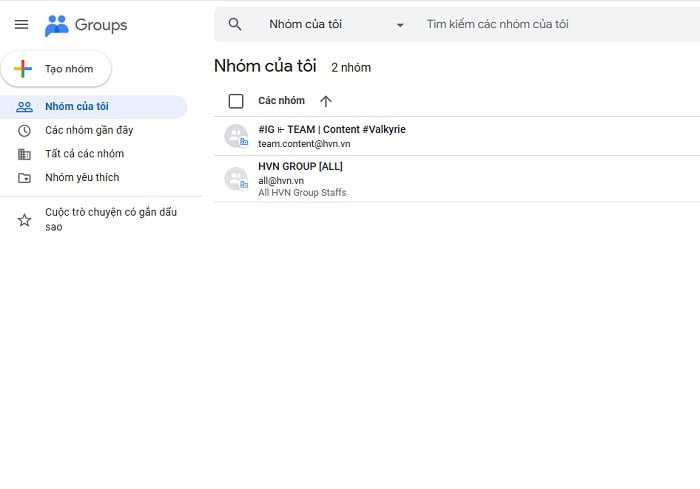Click the colorful plus icon in Tạo nhóm
This screenshot has width=700, height=489.
point(23,69)
